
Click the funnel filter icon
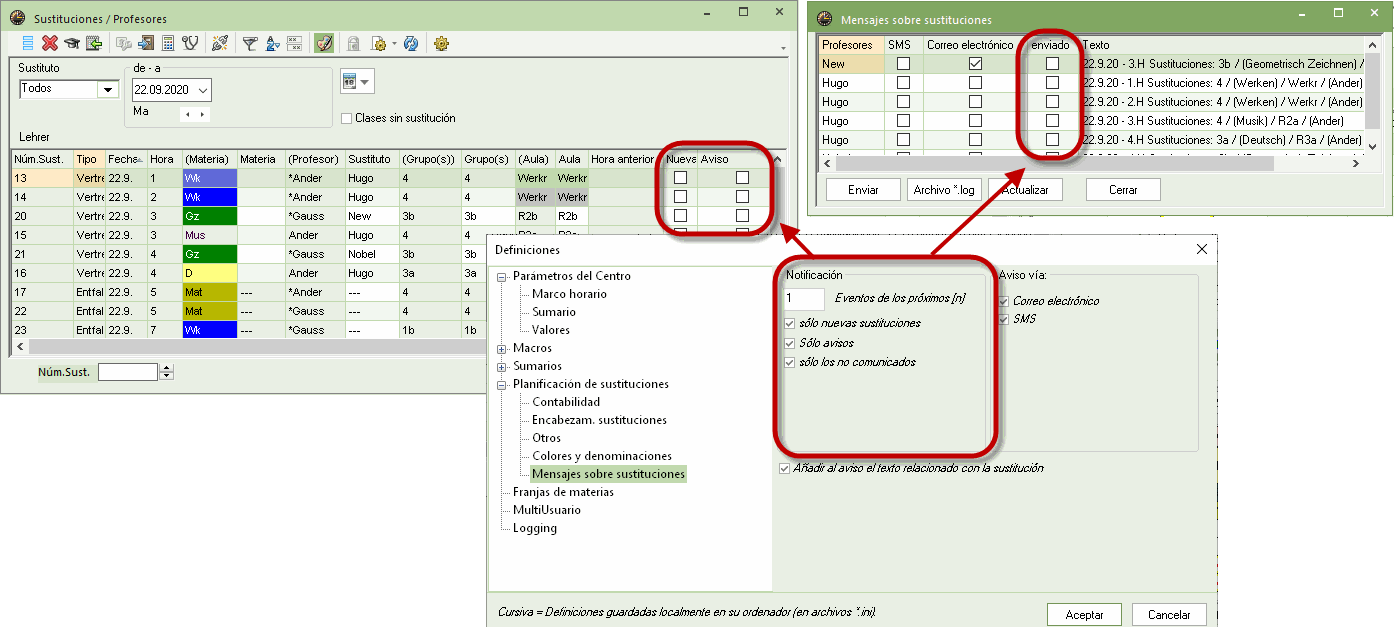[x=250, y=43]
